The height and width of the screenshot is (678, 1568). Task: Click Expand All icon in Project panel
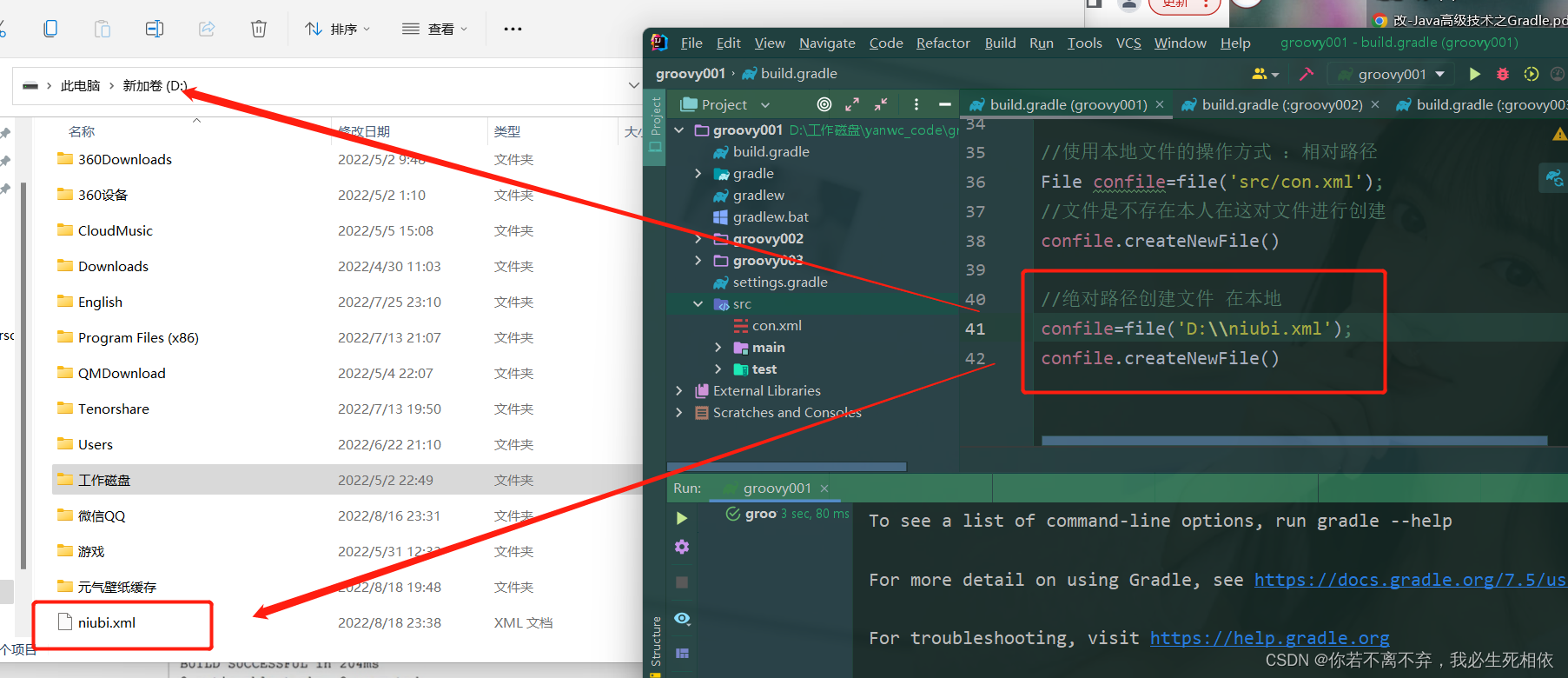tap(852, 104)
